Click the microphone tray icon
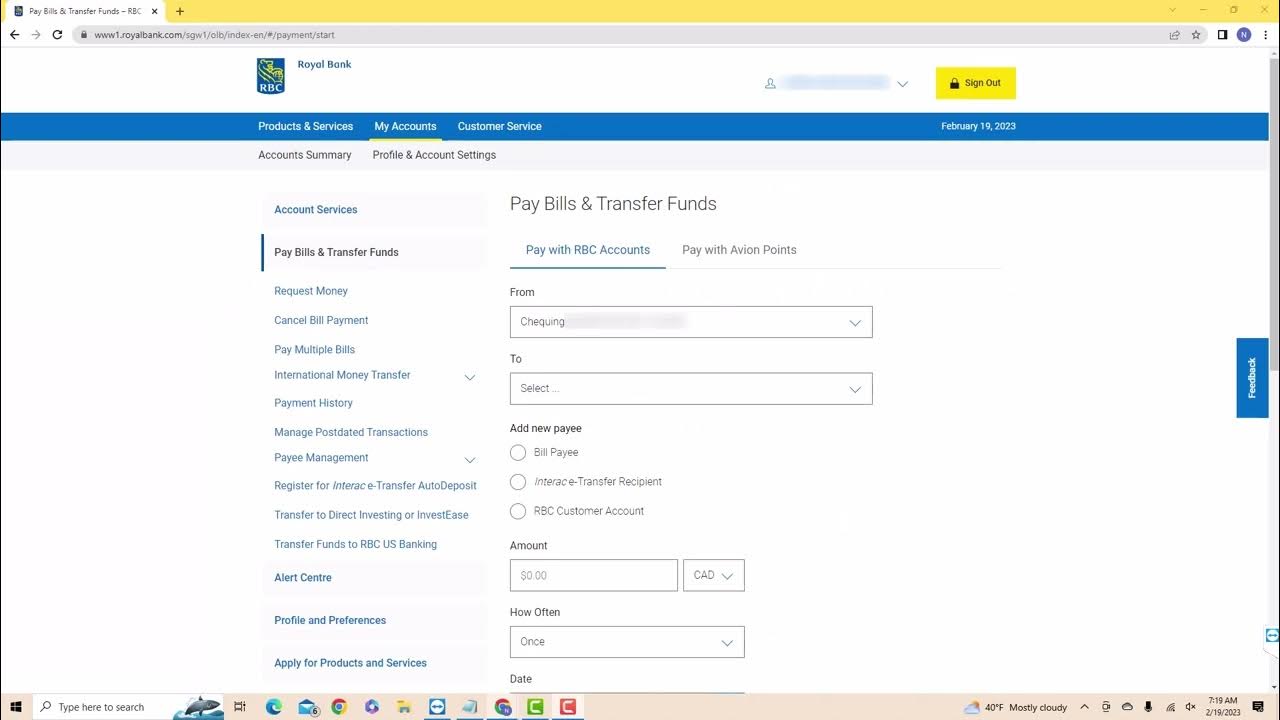Image resolution: width=1280 pixels, height=720 pixels. 1148,707
